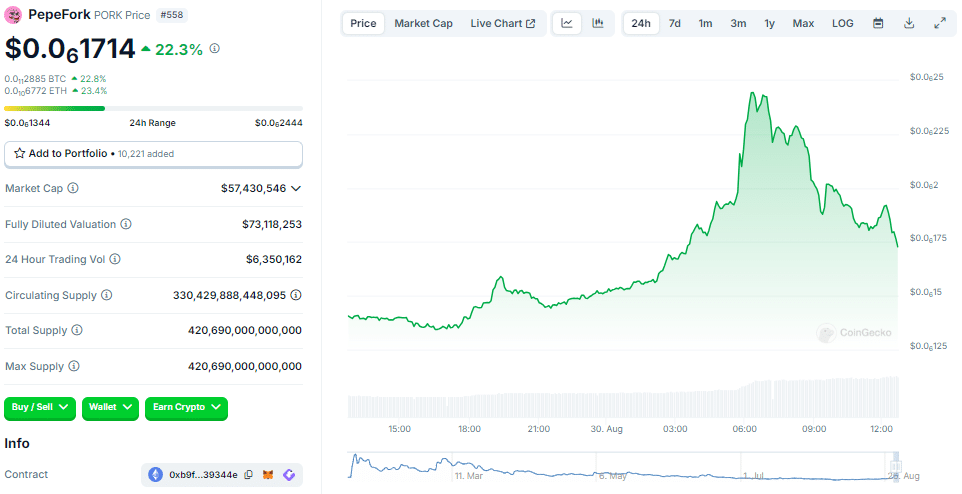Click the first 420,690,000,000,000 total supply value
962x494 pixels.
(x=245, y=330)
